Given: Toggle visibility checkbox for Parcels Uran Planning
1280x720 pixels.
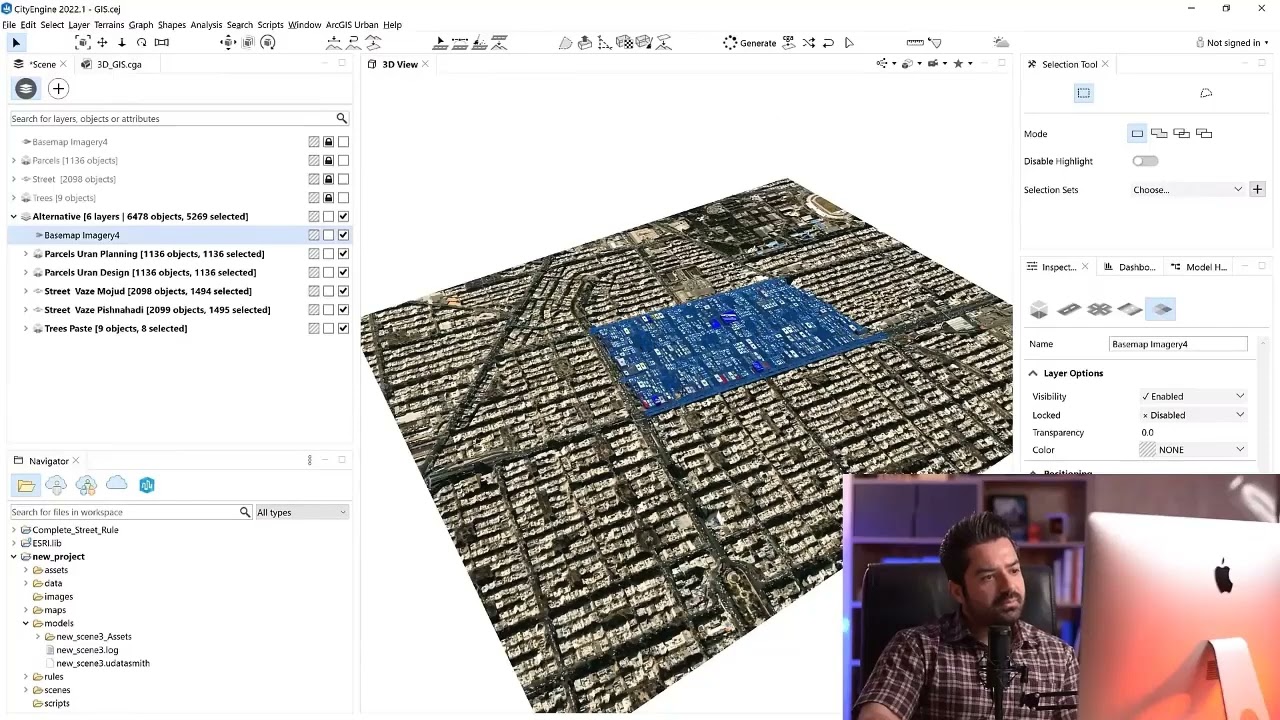Looking at the screenshot, I should tap(343, 254).
